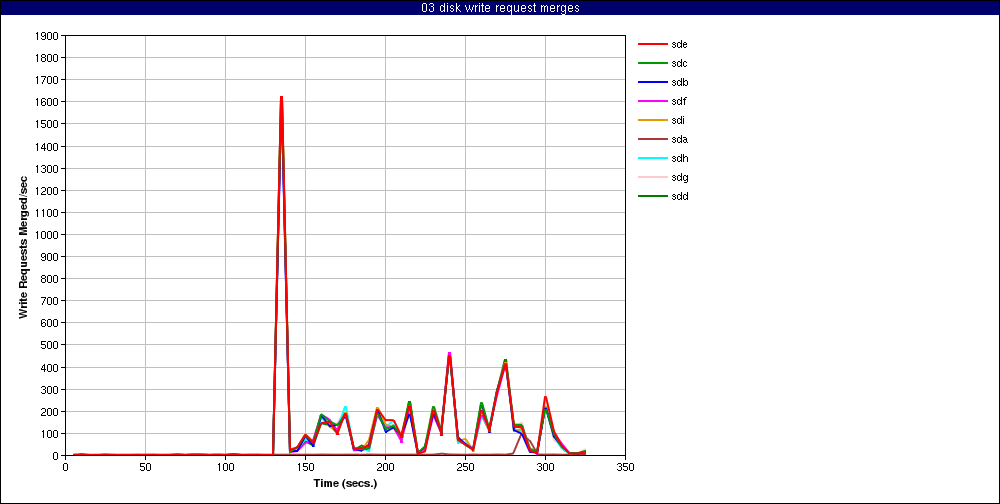Click the cyan sdh peak at 175 seconds
The image size is (1000, 504).
(345, 407)
